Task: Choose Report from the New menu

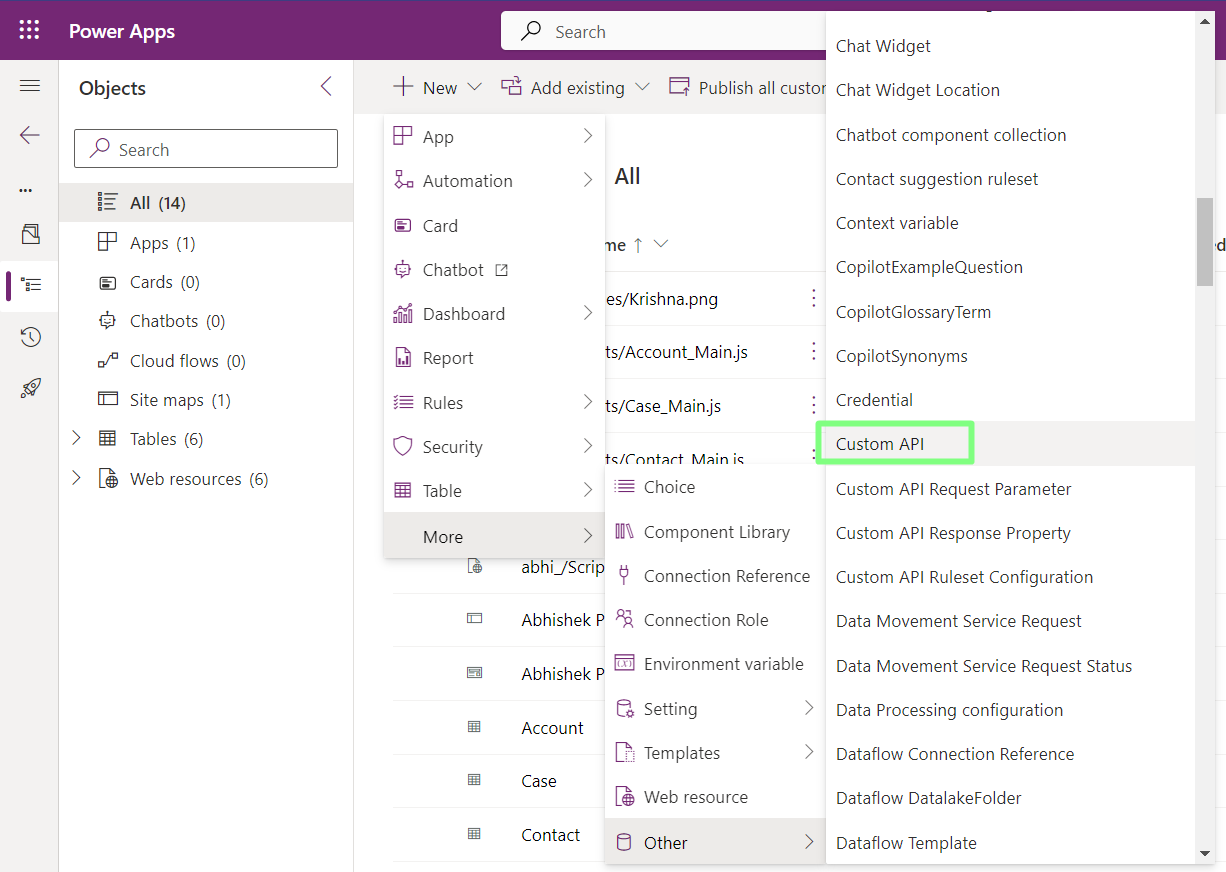Action: (494, 358)
